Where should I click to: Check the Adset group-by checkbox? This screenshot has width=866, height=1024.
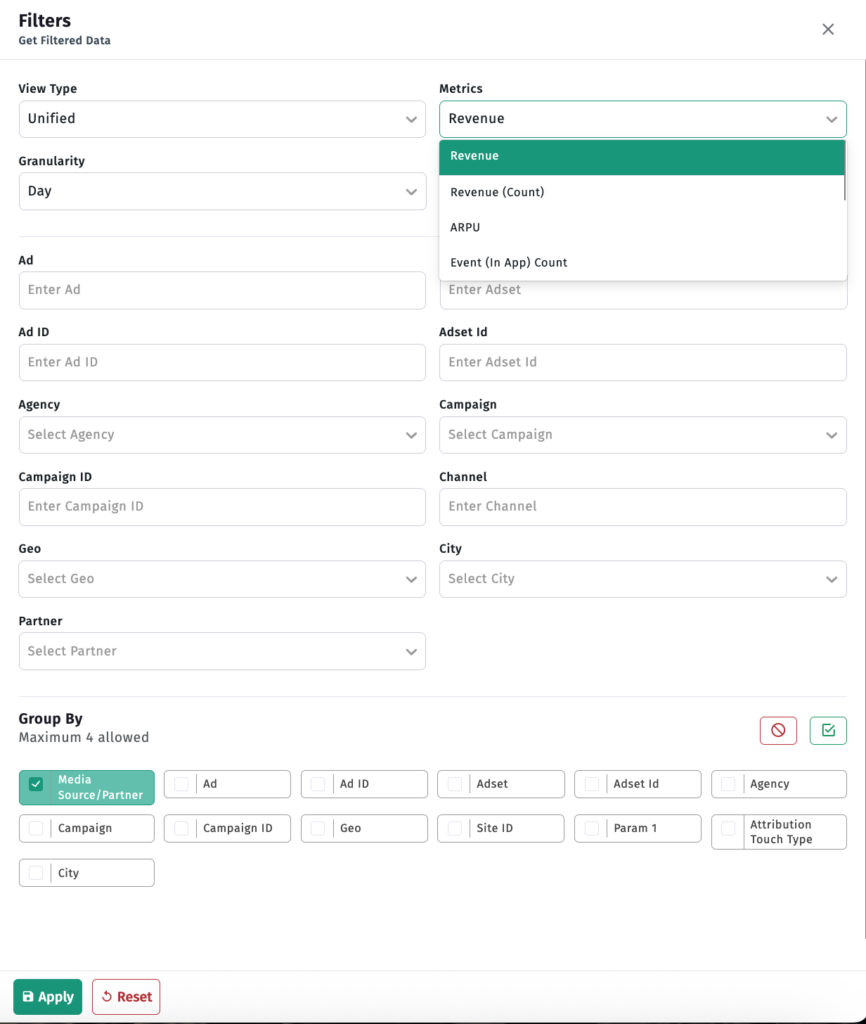[x=455, y=784]
